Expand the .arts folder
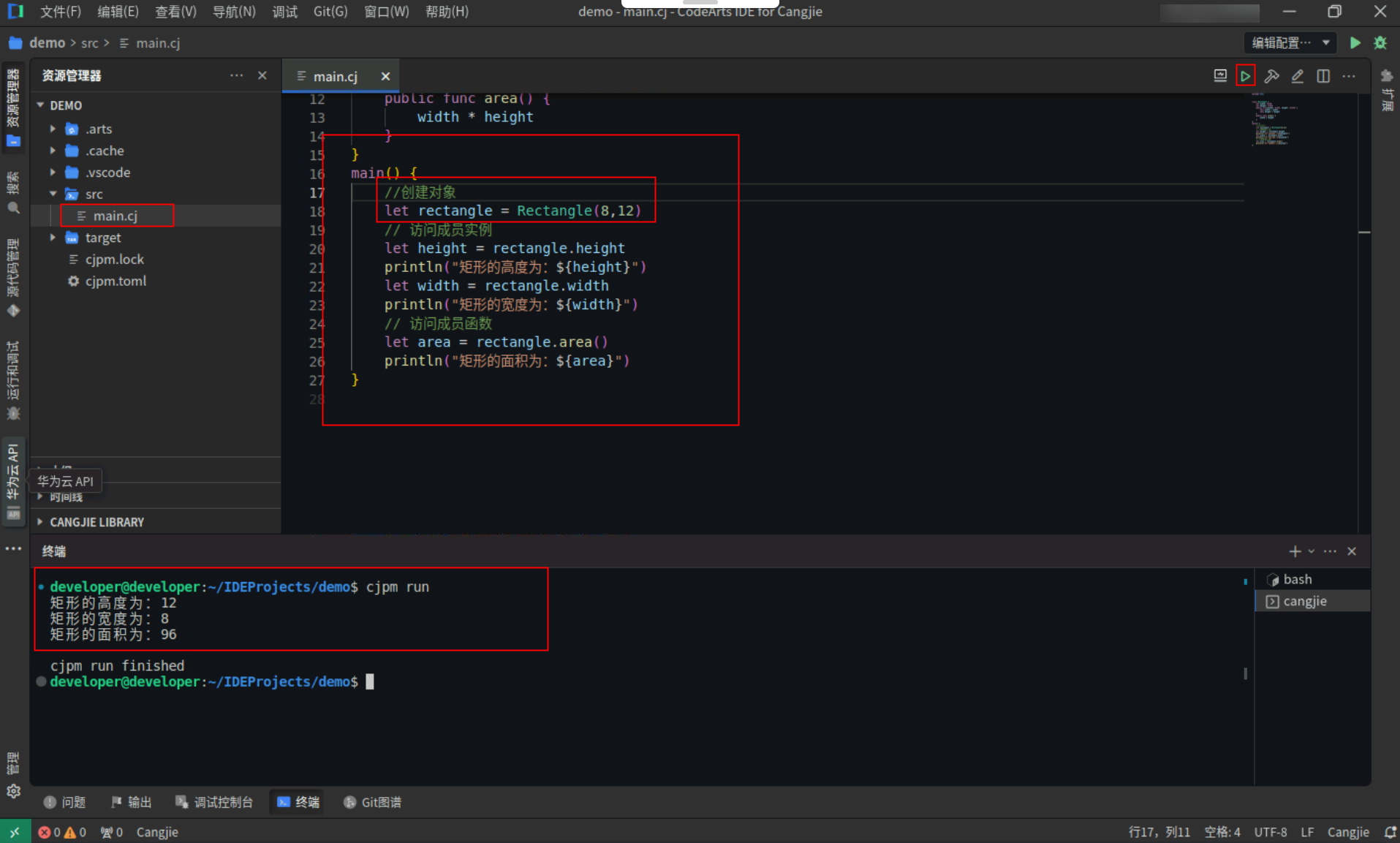1400x843 pixels. coord(53,129)
